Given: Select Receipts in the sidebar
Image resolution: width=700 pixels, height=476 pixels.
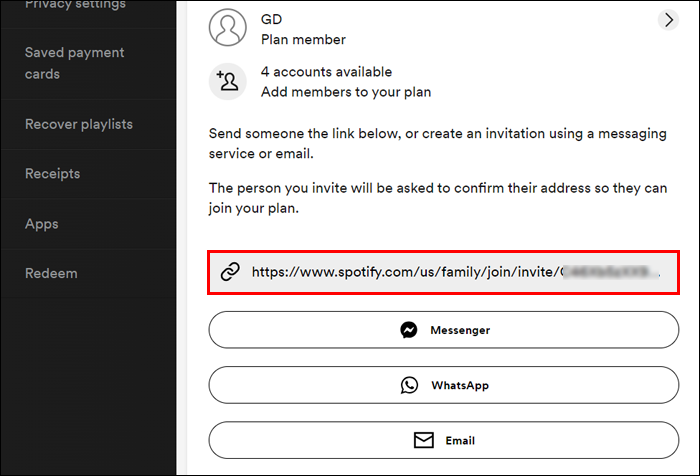Looking at the screenshot, I should (x=52, y=174).
